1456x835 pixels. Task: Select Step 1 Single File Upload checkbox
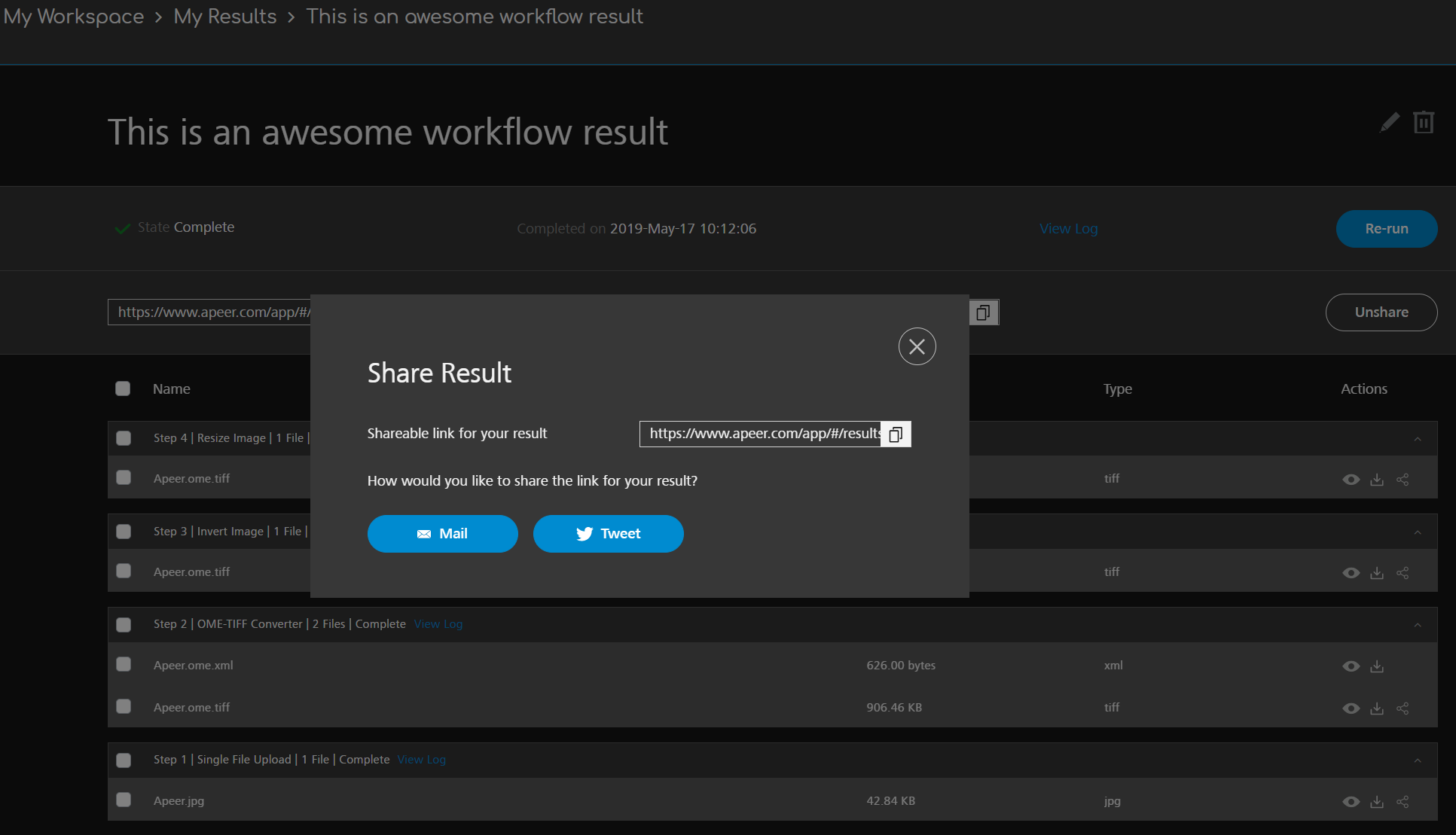124,760
